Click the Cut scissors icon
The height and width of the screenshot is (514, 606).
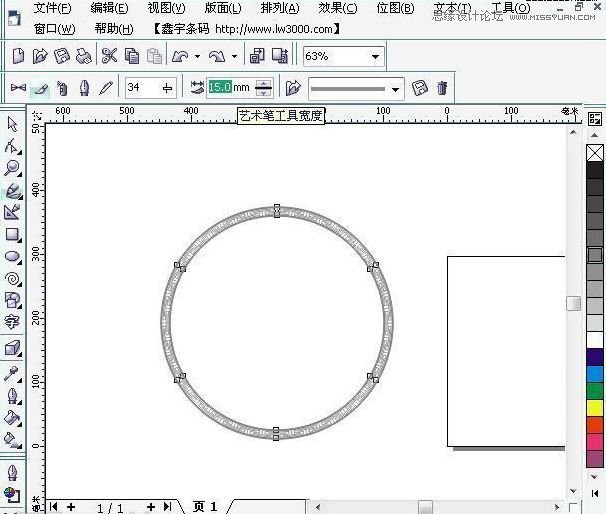coord(109,56)
